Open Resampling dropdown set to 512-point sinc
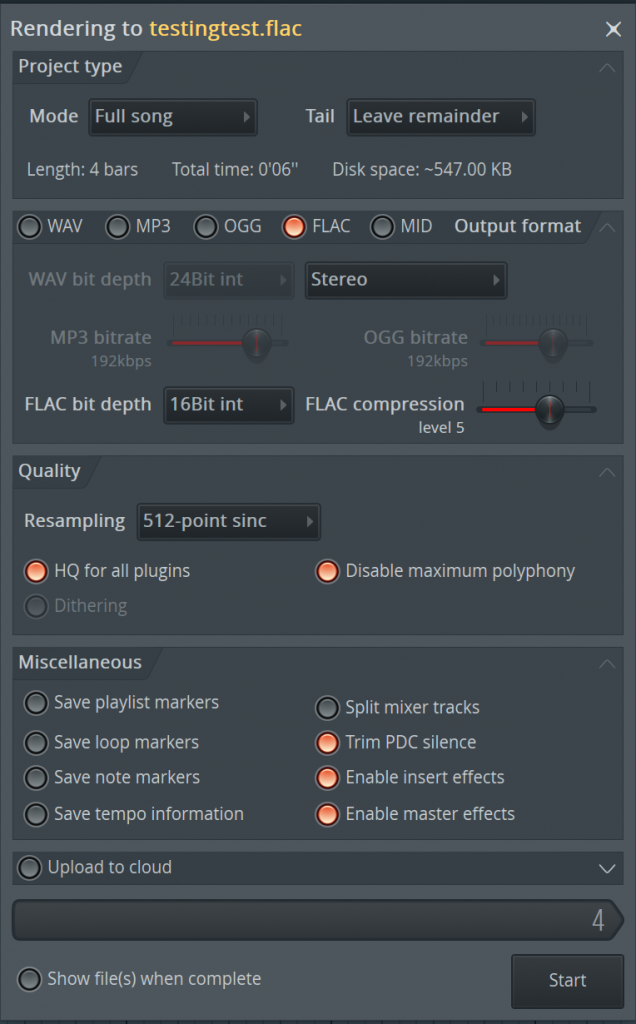Image resolution: width=636 pixels, height=1024 pixels. coord(228,521)
